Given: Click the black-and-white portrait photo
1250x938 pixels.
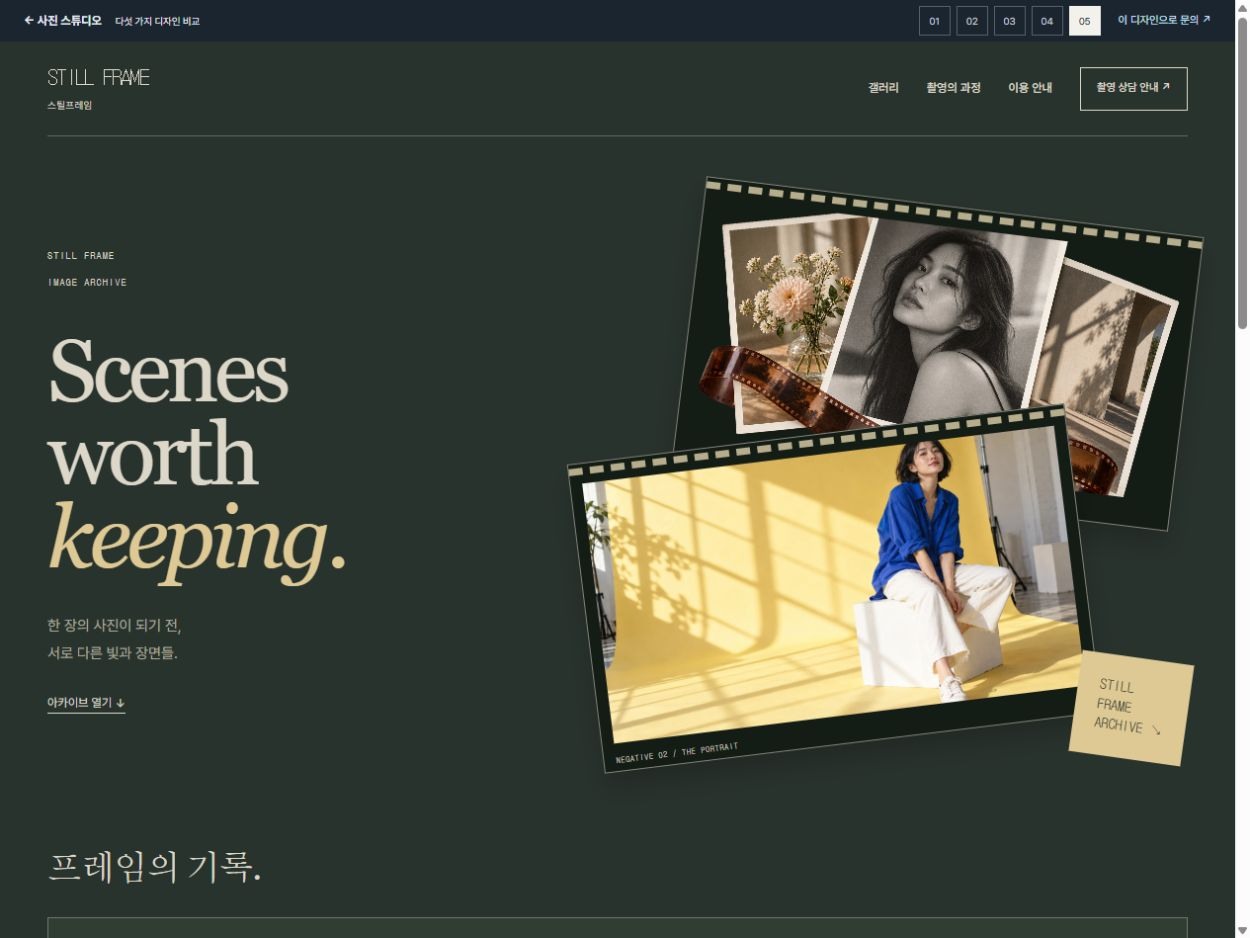Looking at the screenshot, I should click(x=945, y=320).
